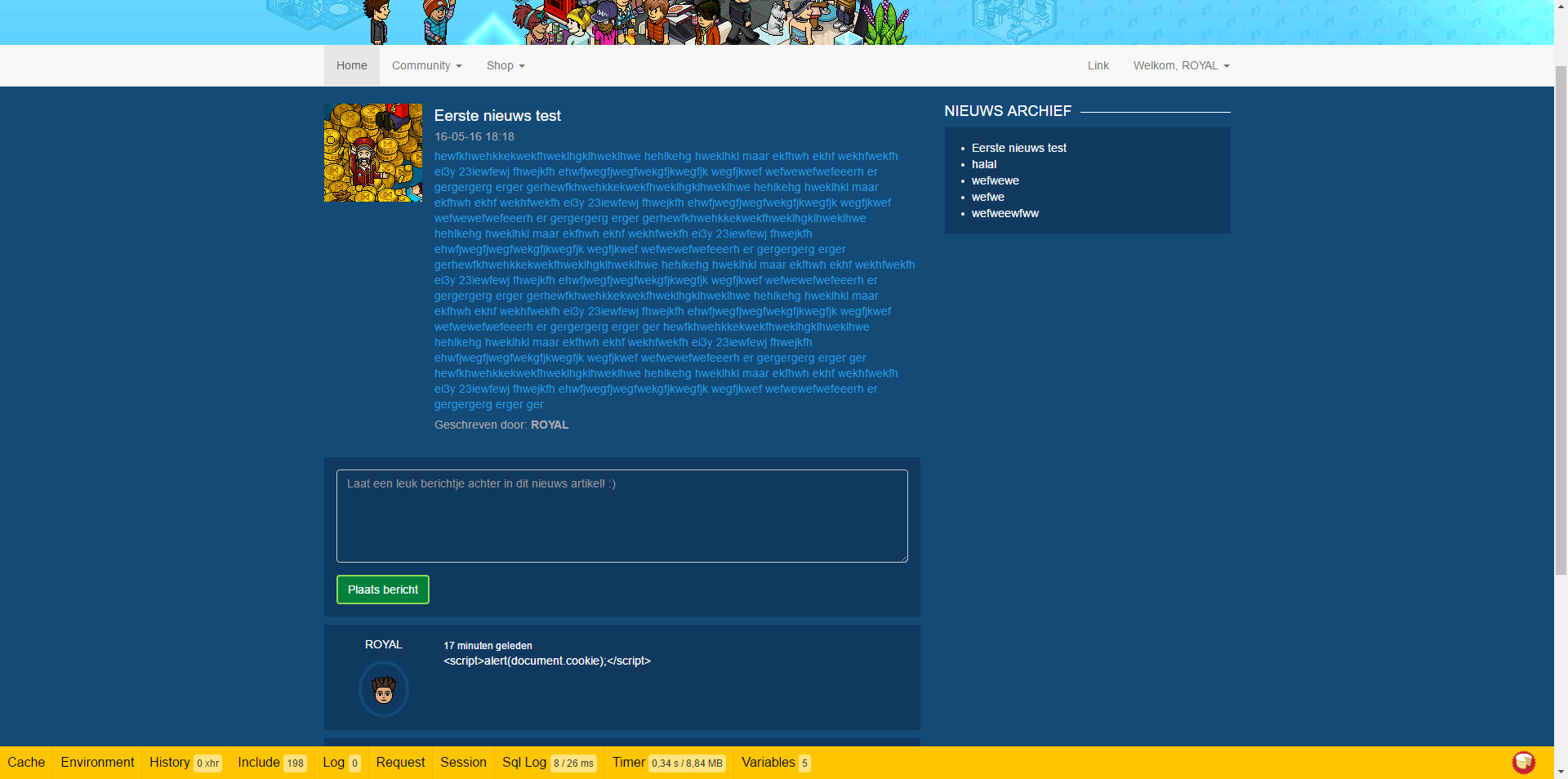1568x779 pixels.
Task: Open the Log debug panel
Action: (341, 763)
